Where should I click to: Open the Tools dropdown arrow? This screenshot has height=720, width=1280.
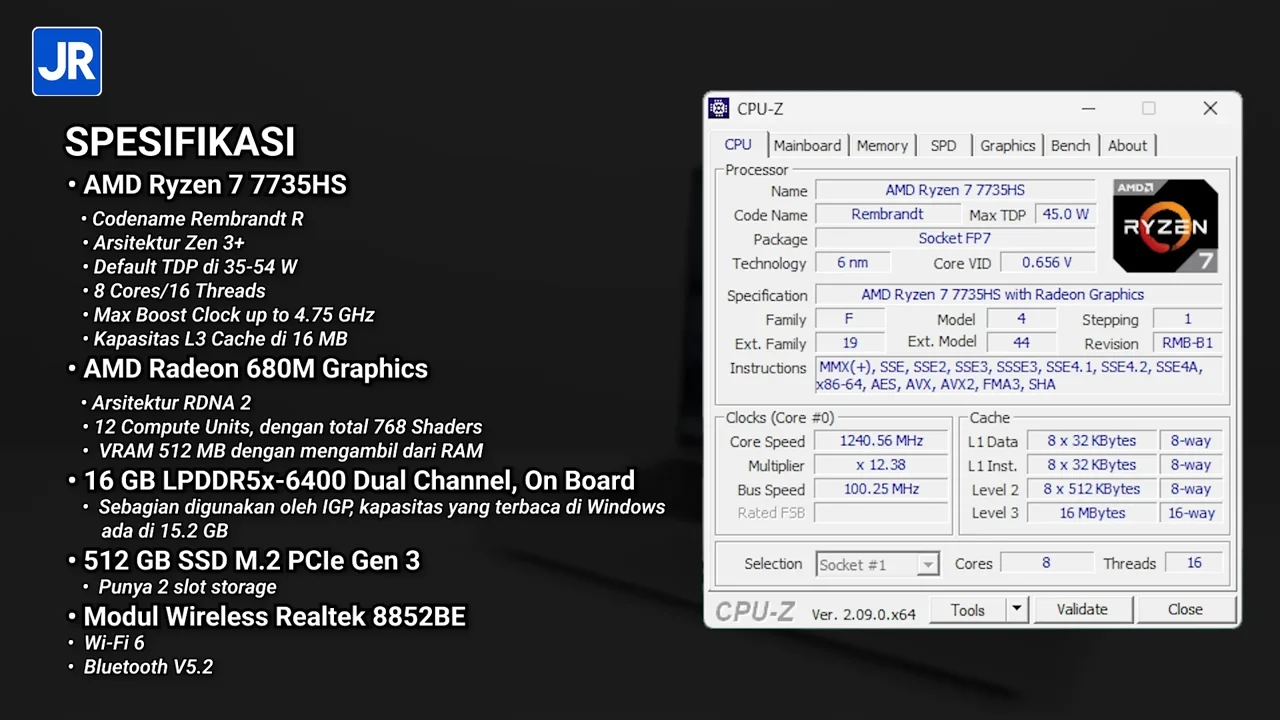[1017, 609]
